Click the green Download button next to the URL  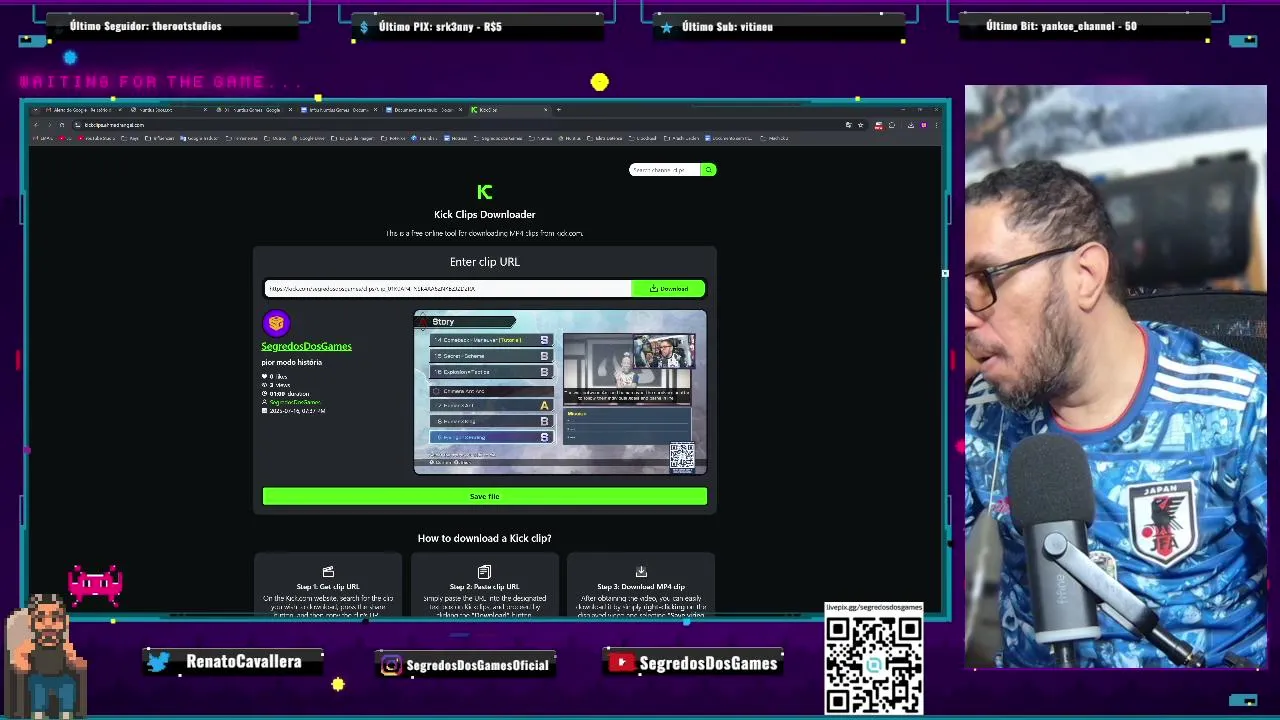click(668, 289)
